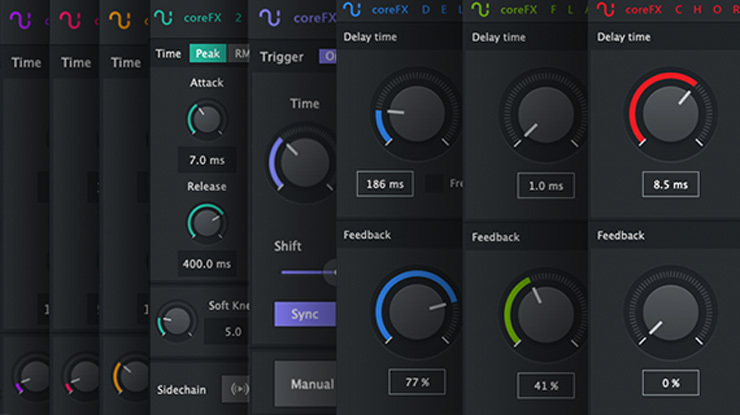Screen dimensions: 740x415
Task: Click the blue coreFX Delay logo
Action: (352, 9)
